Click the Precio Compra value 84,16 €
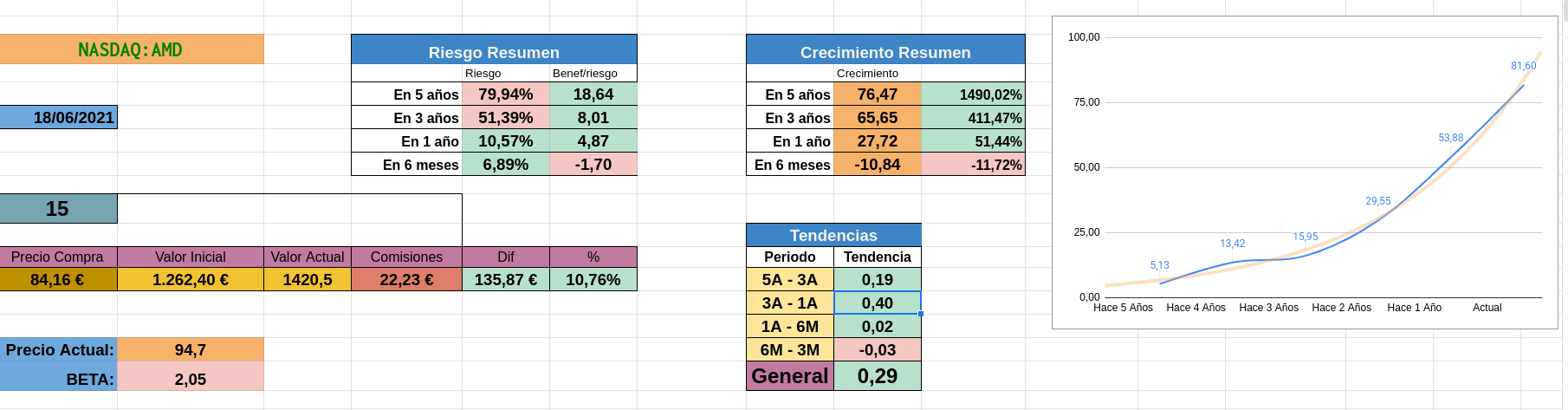 click(x=58, y=280)
